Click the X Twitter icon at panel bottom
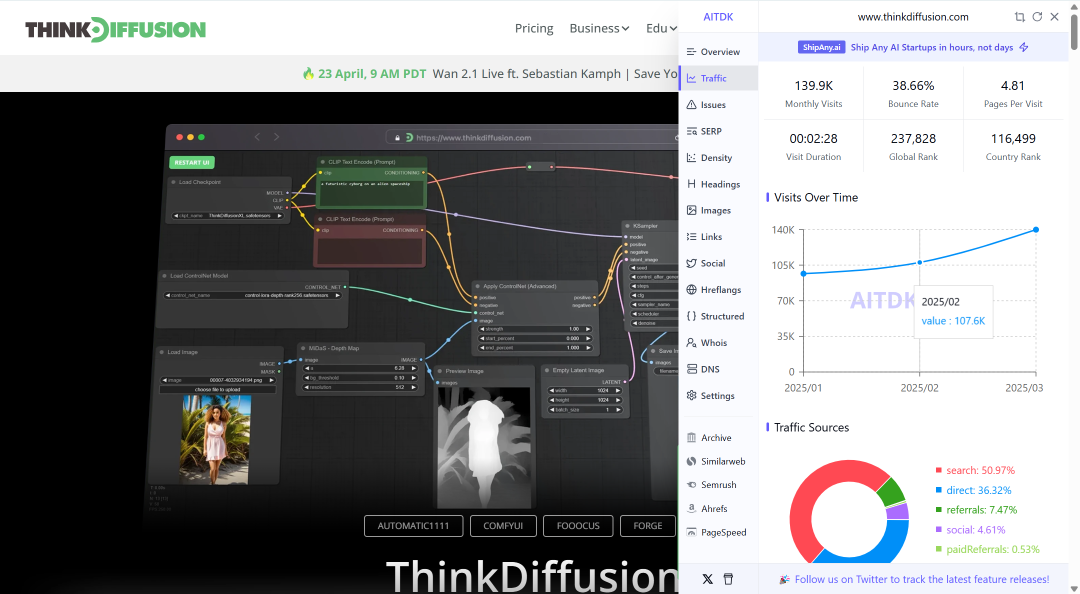The height and width of the screenshot is (594, 1080). coord(707,579)
